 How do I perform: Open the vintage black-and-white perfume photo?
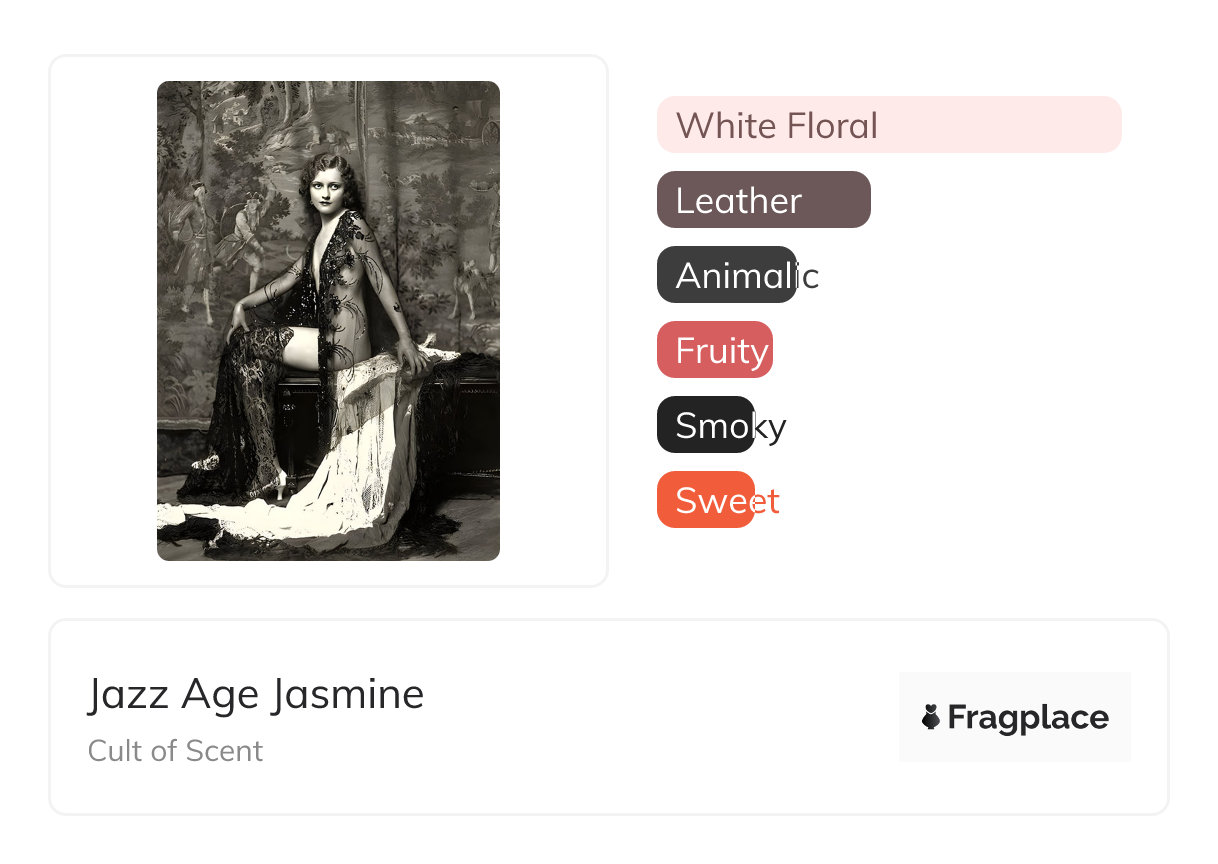click(x=328, y=320)
